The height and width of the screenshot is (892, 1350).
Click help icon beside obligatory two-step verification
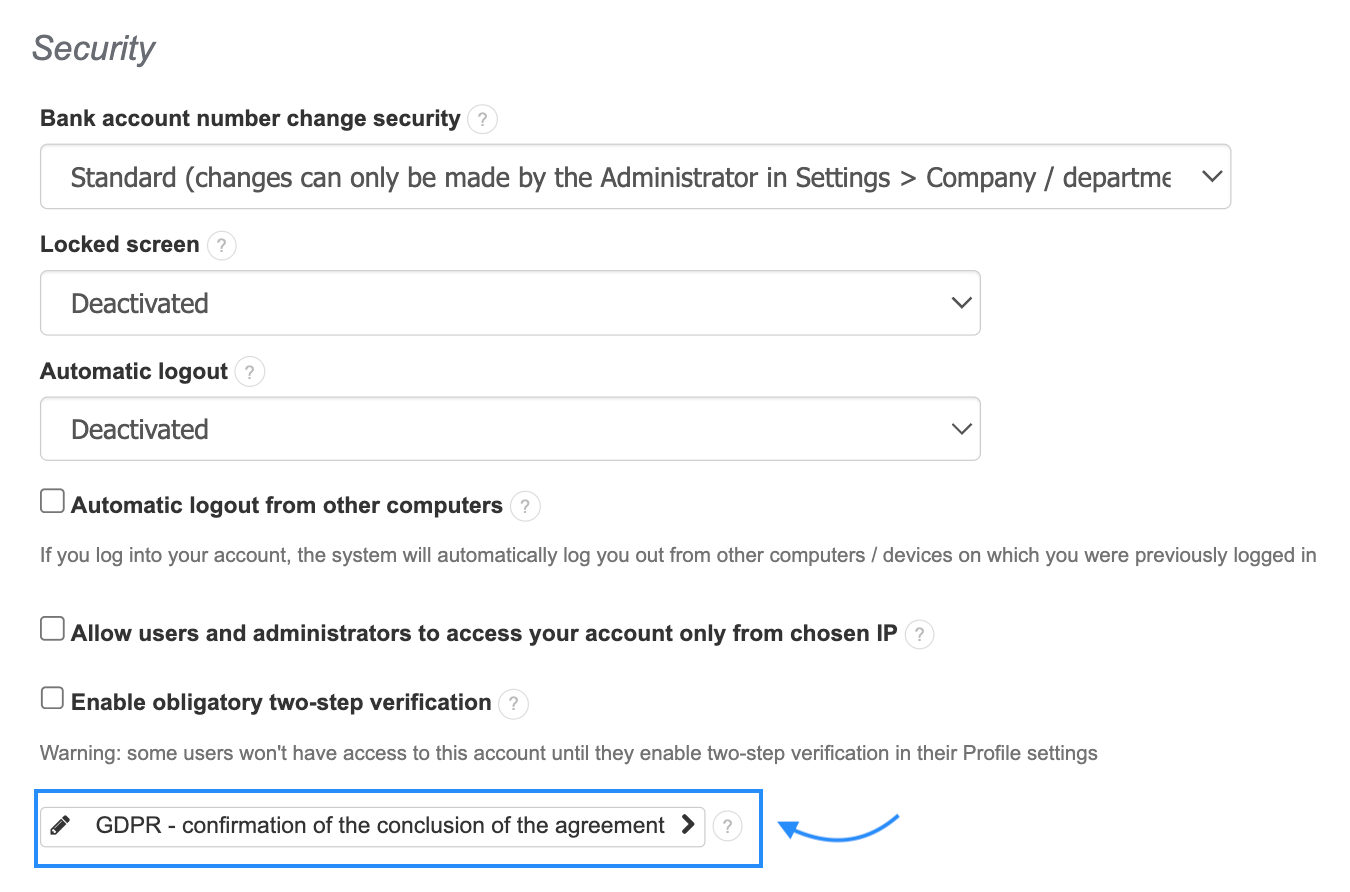pos(513,704)
